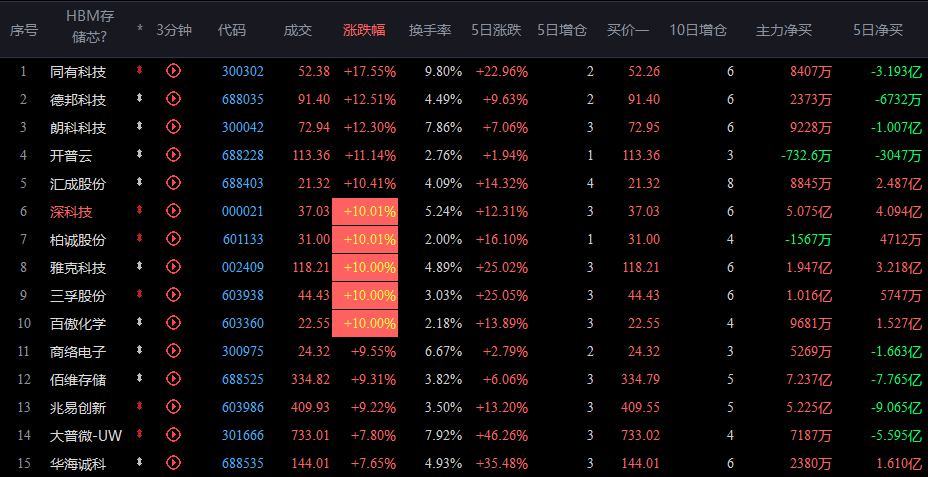Sort by the 成交 column header
Screen dimensions: 928x477
click(298, 30)
